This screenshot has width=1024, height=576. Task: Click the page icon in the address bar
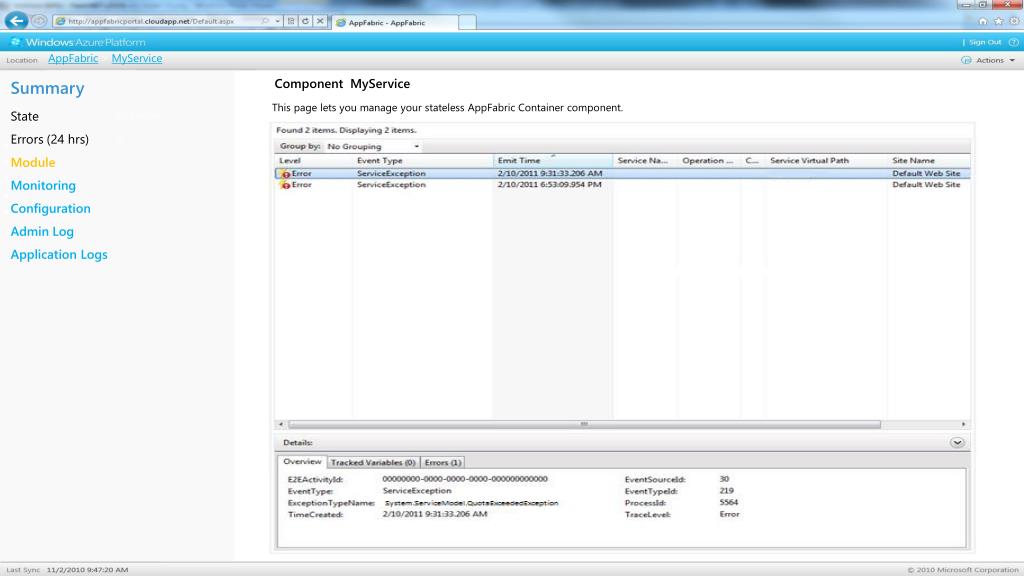[x=61, y=21]
